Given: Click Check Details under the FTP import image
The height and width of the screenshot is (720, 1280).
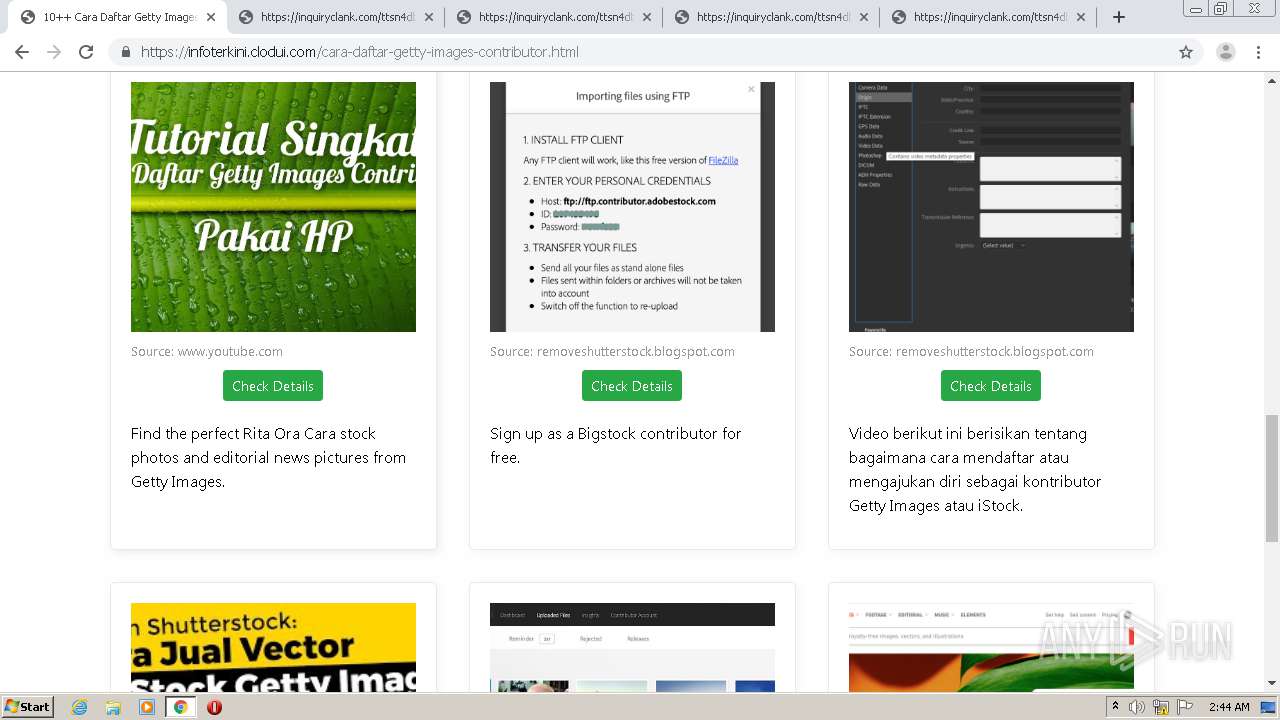Looking at the screenshot, I should (632, 386).
